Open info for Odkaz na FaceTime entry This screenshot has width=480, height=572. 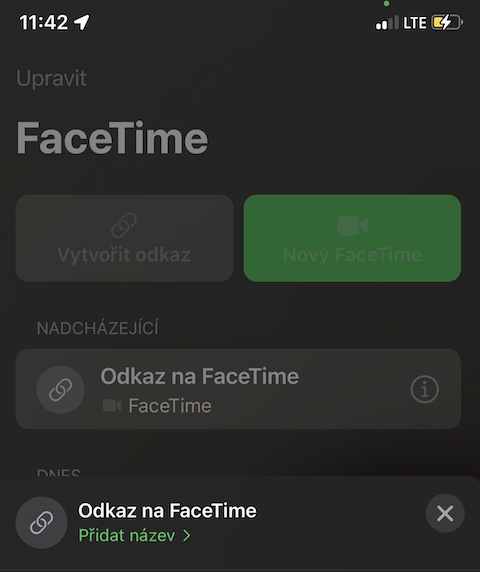[x=425, y=389]
